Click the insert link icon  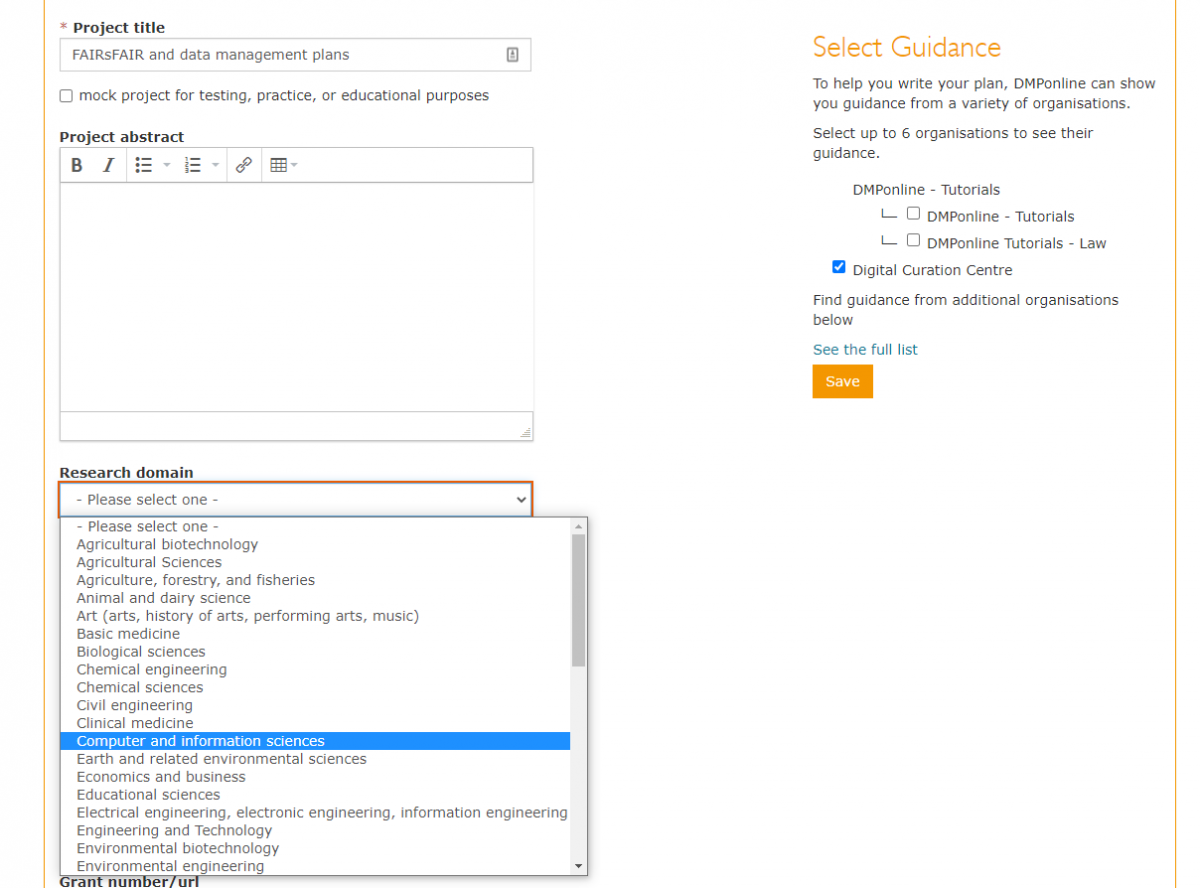[x=243, y=166]
